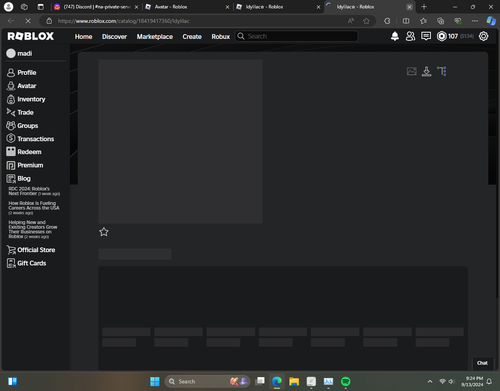This screenshot has height=391, width=500.
Task: Open the Copilot sidebar icon
Action: pos(491,21)
